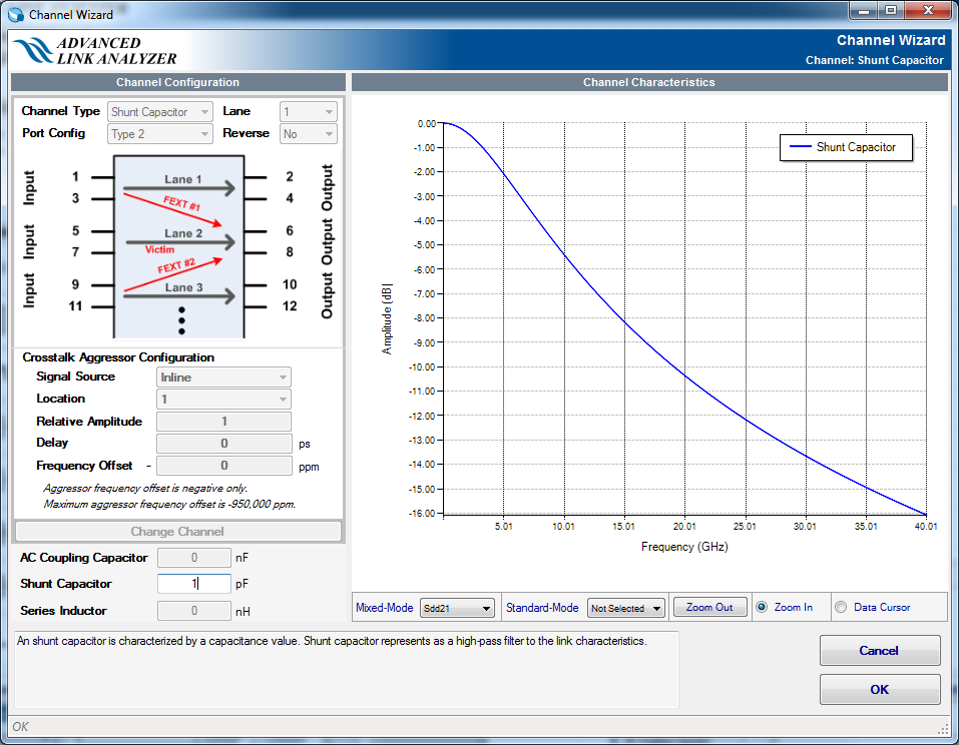
Task: Click the Channel Wizard title bar icon
Action: (15, 14)
